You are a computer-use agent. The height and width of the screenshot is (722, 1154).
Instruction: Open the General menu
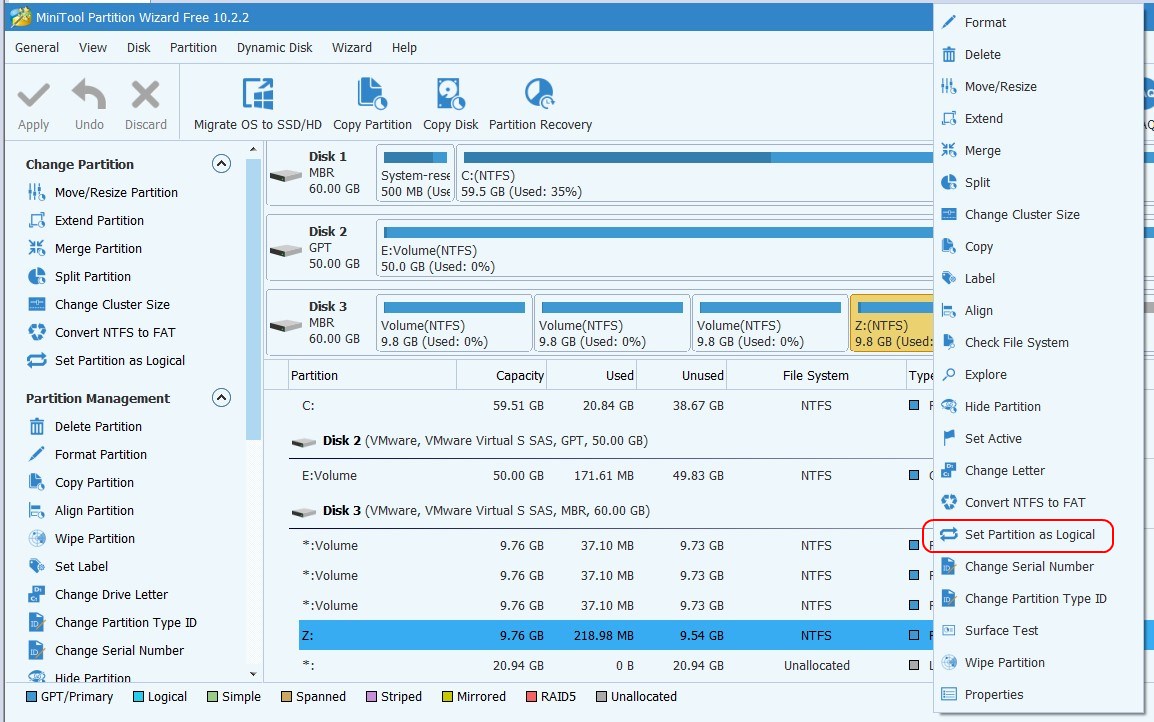click(x=37, y=48)
